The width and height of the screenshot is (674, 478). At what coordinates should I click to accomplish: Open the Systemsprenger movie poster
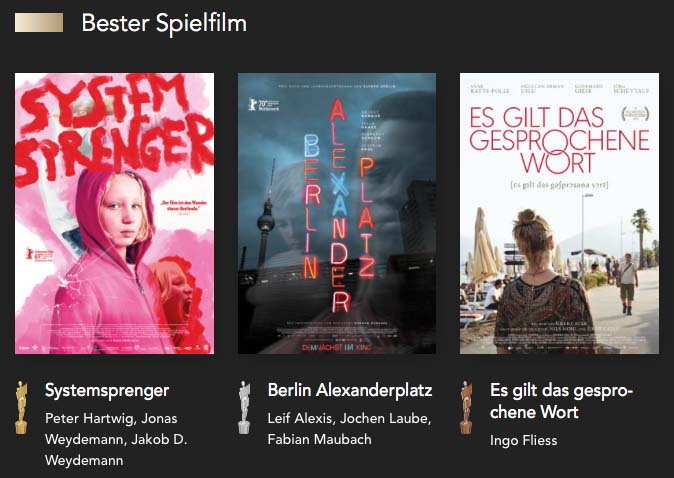click(x=114, y=213)
